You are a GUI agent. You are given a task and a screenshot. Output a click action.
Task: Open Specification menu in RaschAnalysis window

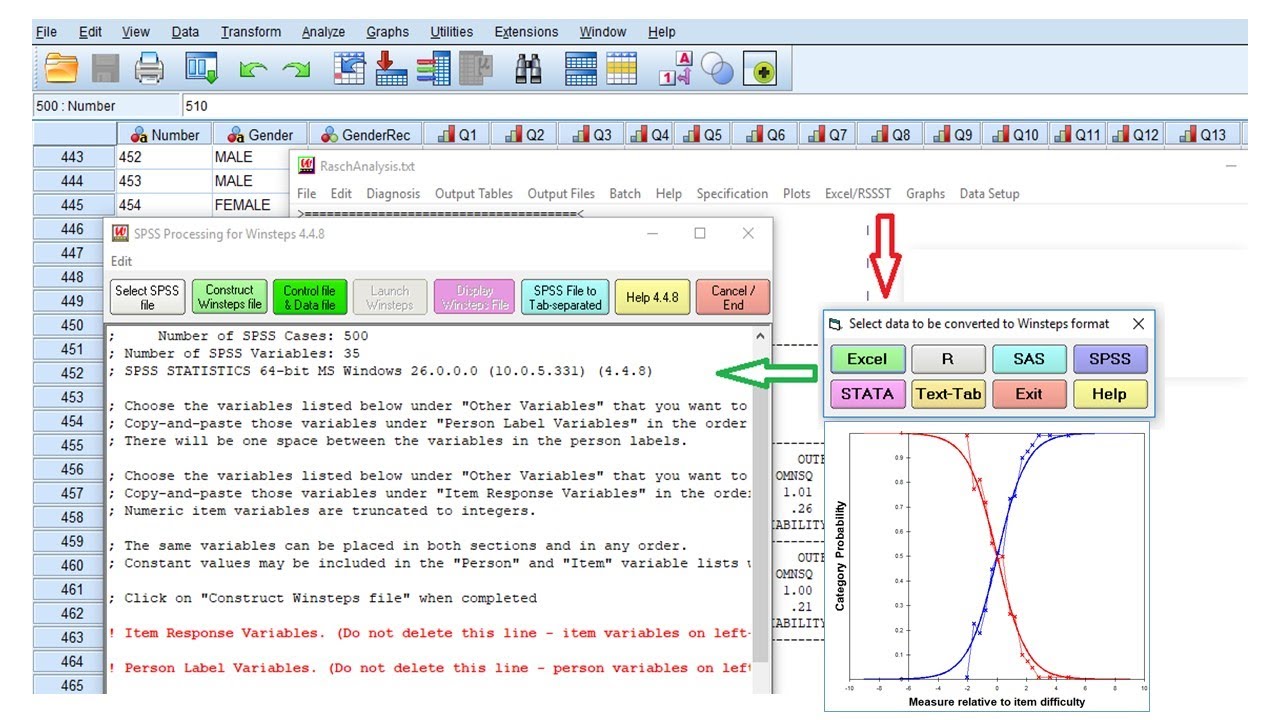tap(732, 194)
